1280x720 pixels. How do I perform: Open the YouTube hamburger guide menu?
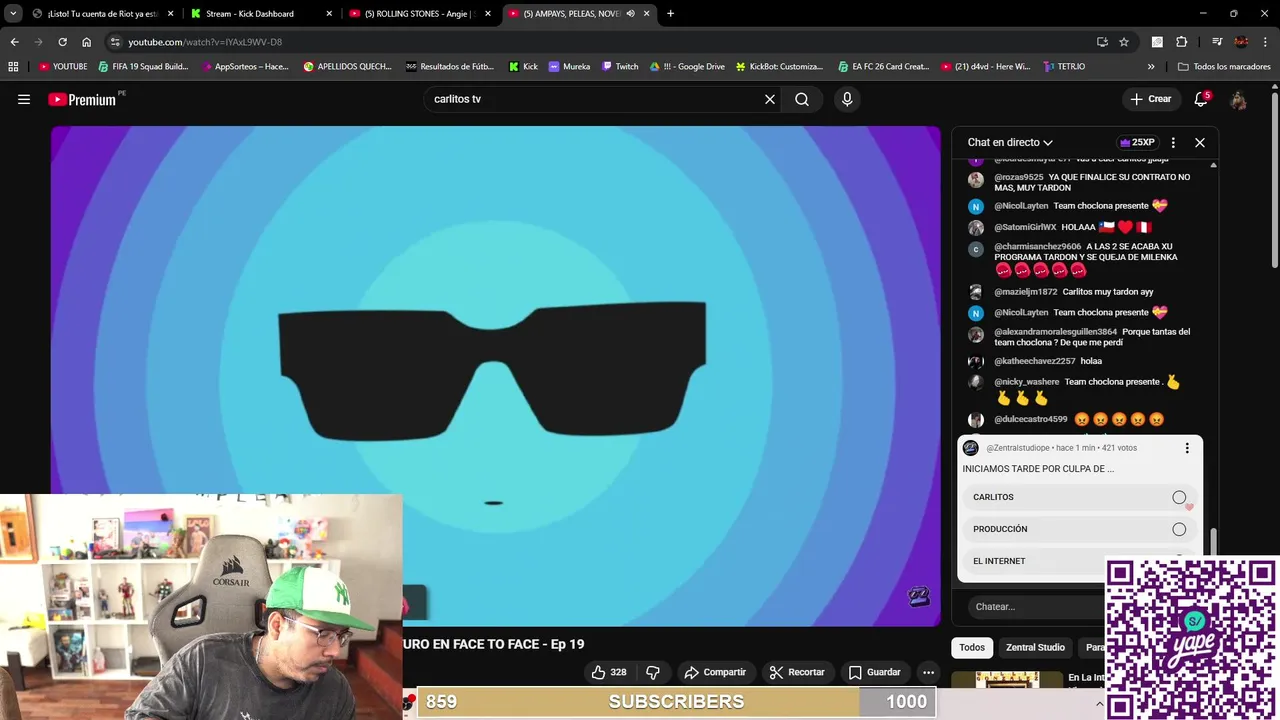(x=24, y=99)
